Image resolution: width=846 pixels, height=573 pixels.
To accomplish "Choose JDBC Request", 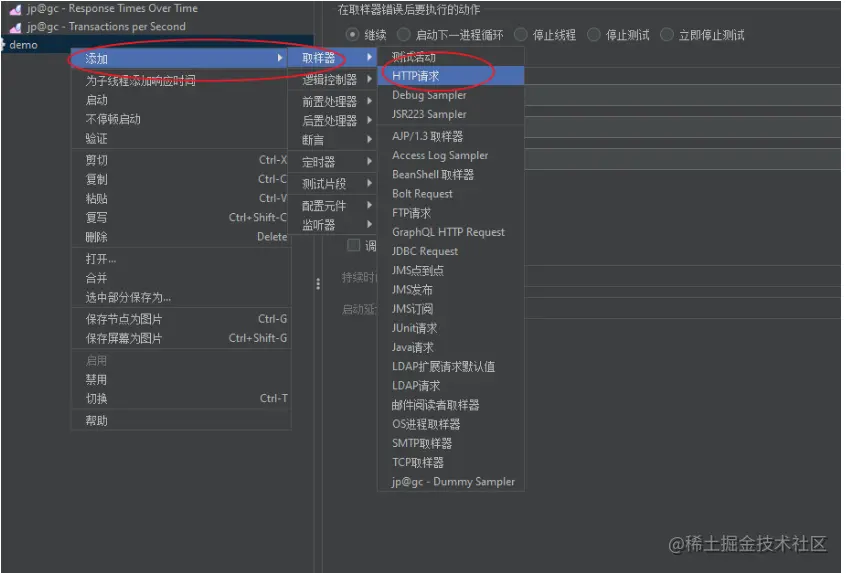I will tap(451, 251).
